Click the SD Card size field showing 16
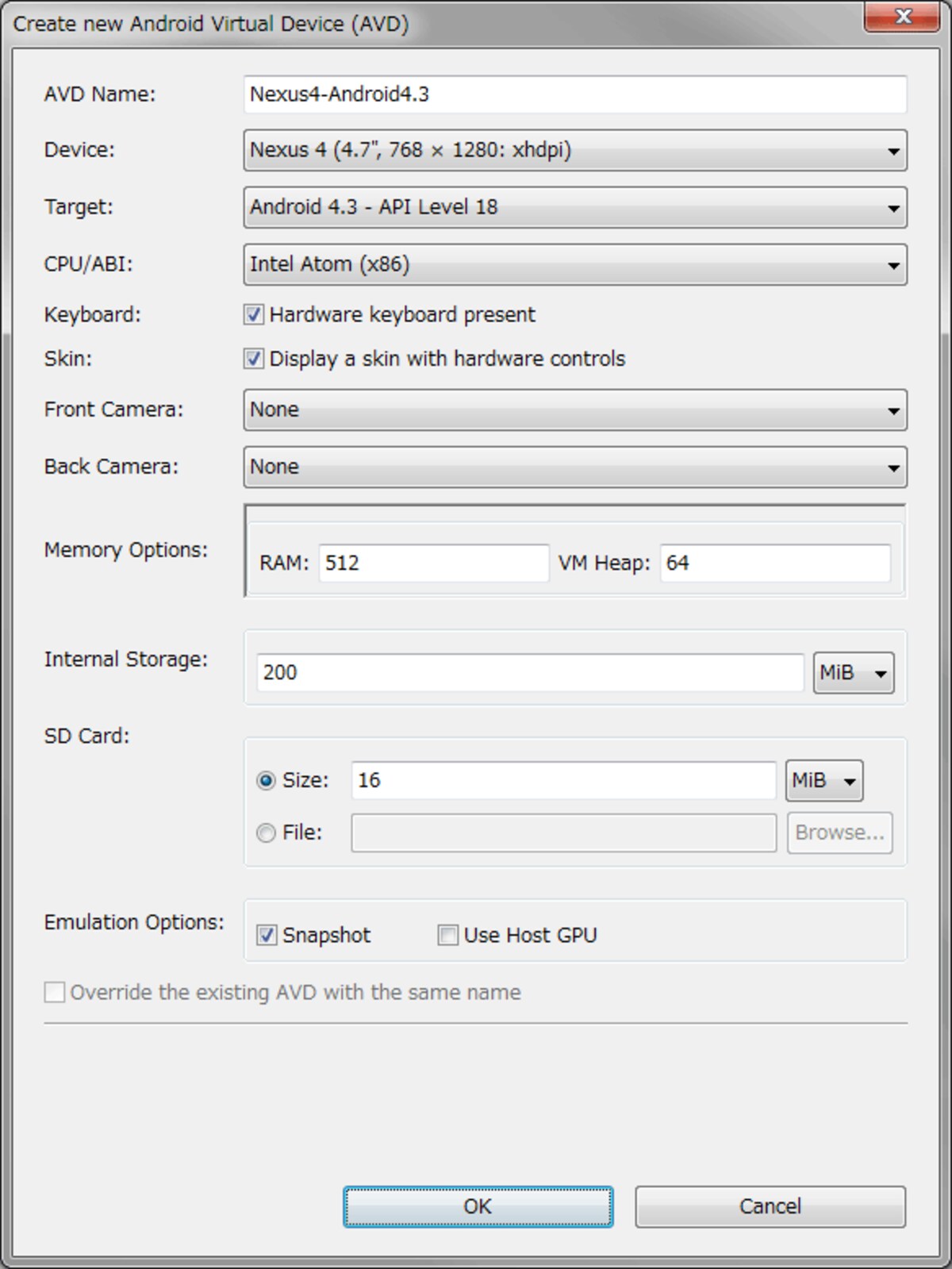The height and width of the screenshot is (1269, 952). click(x=563, y=780)
